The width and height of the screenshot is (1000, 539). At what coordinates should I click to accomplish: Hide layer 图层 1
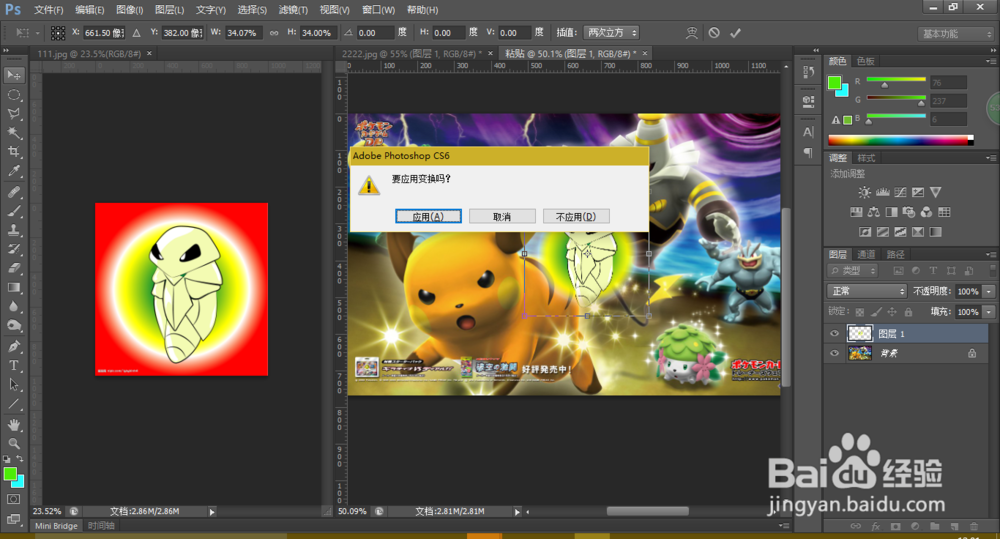[834, 333]
